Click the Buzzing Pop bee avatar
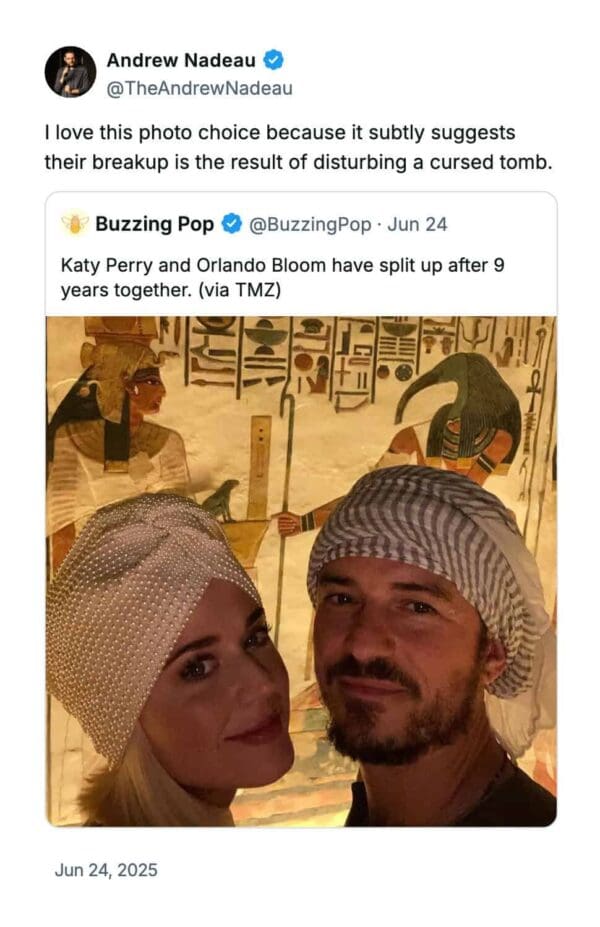The width and height of the screenshot is (600, 927). [x=74, y=224]
